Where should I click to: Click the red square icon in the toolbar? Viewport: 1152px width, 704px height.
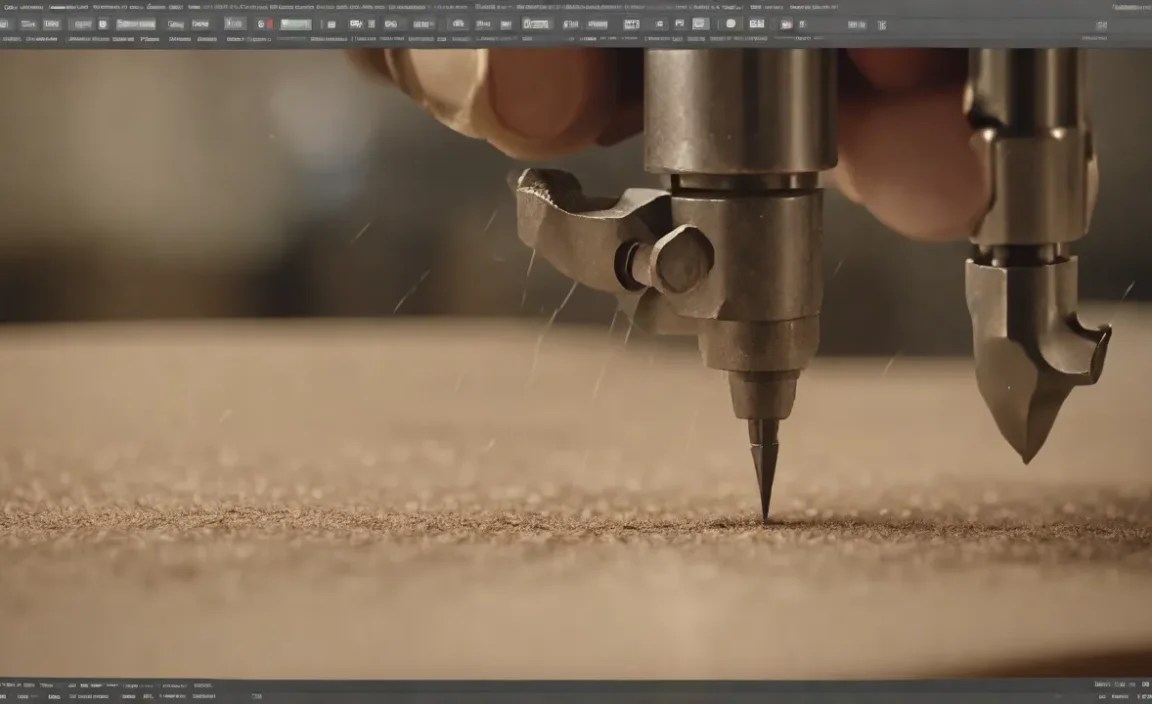(x=270, y=24)
